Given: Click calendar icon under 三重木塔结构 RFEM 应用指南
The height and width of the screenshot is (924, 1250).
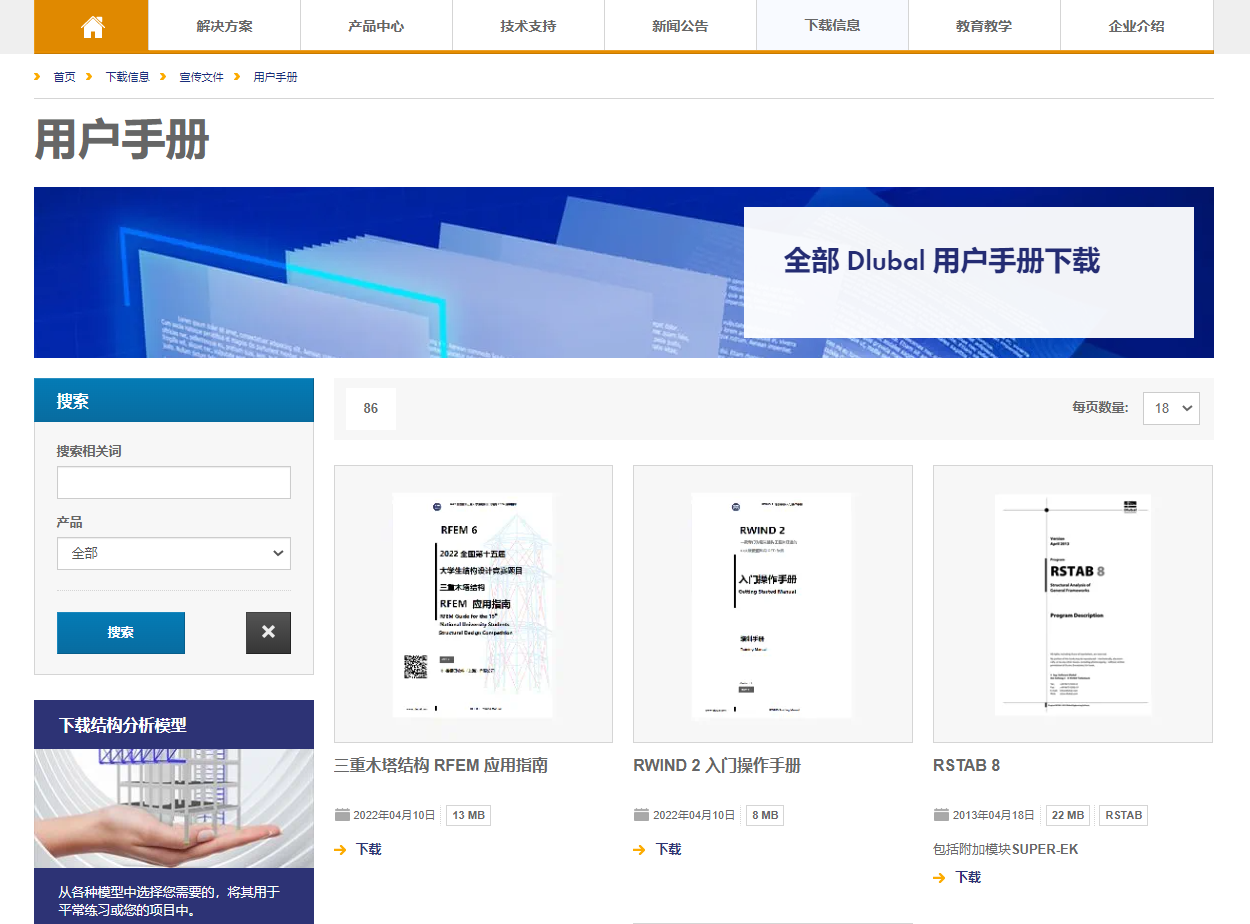Looking at the screenshot, I should click(x=342, y=815).
